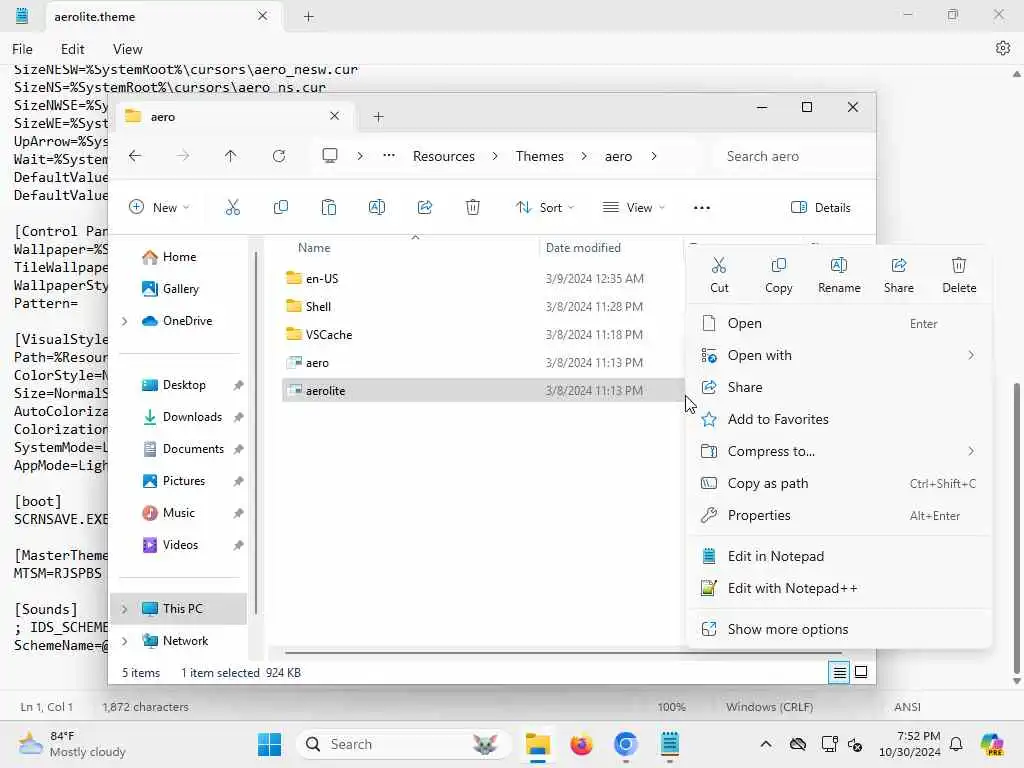Go back in File Explorer
Viewport: 1024px width, 768px height.
point(135,156)
